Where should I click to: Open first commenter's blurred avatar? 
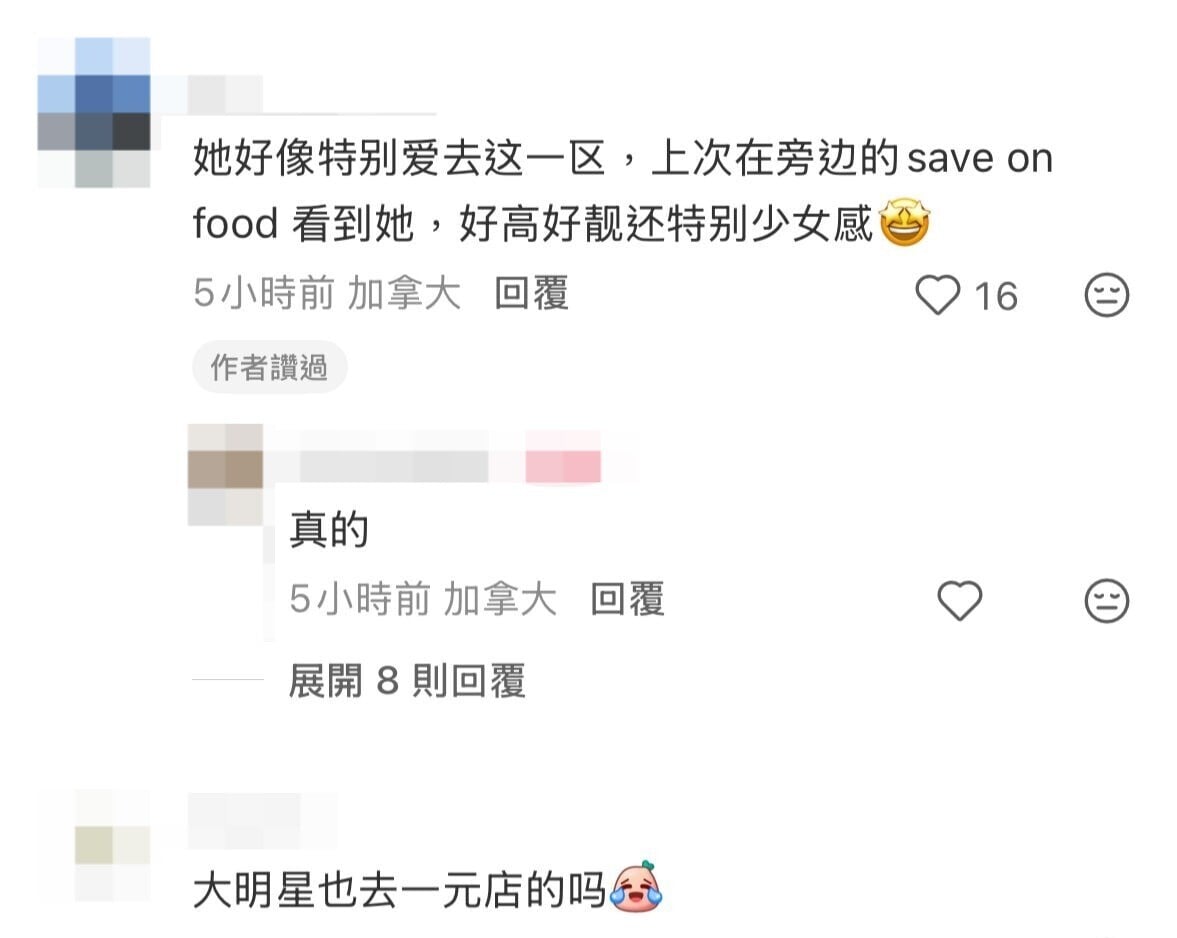[x=94, y=113]
